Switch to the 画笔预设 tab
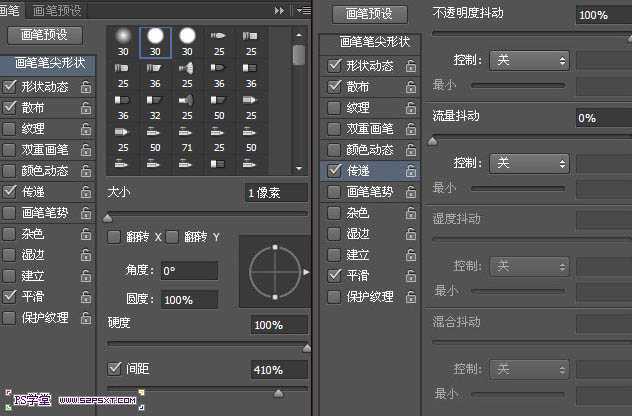Viewport: 632px width, 416px height. coord(57,10)
